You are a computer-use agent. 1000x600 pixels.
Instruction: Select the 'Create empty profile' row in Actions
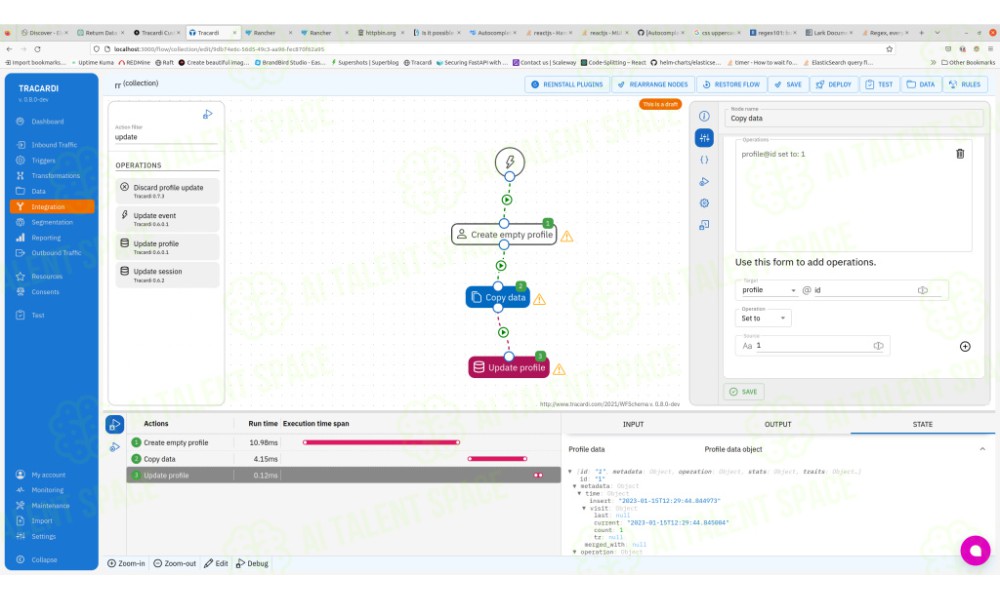click(x=343, y=442)
